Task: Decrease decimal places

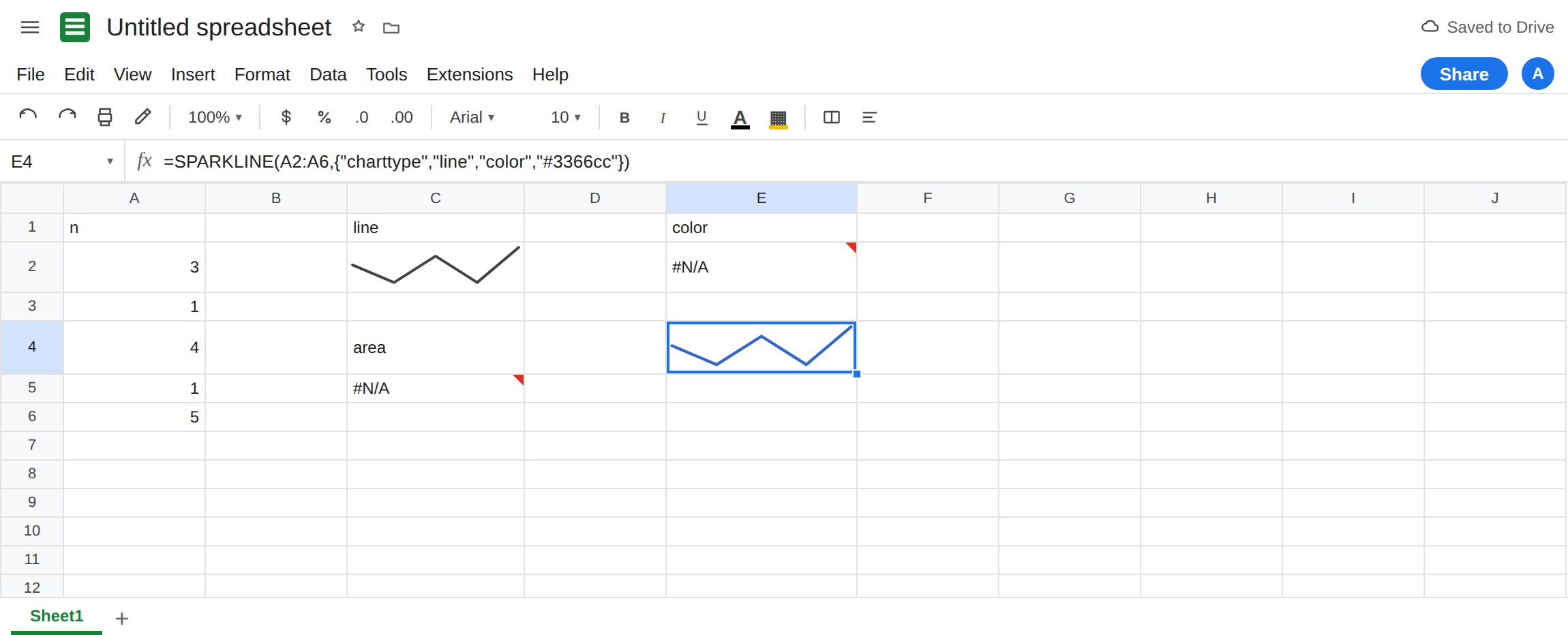Action: pos(362,117)
